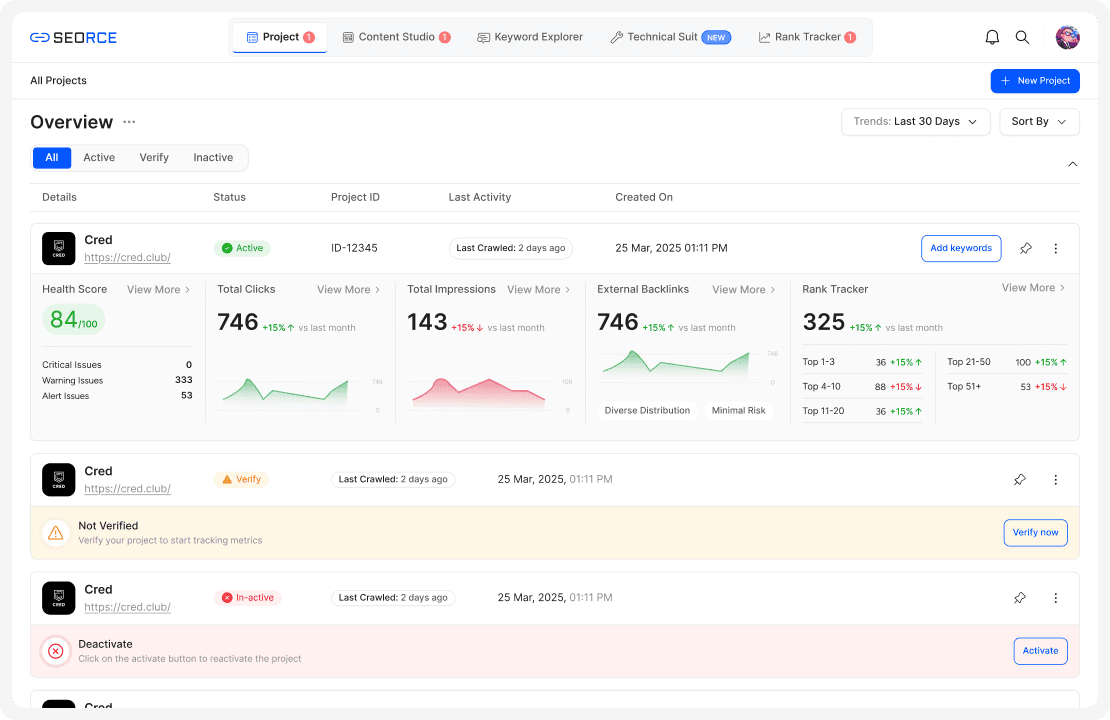
Task: Click the Verify now button
Action: click(1035, 532)
